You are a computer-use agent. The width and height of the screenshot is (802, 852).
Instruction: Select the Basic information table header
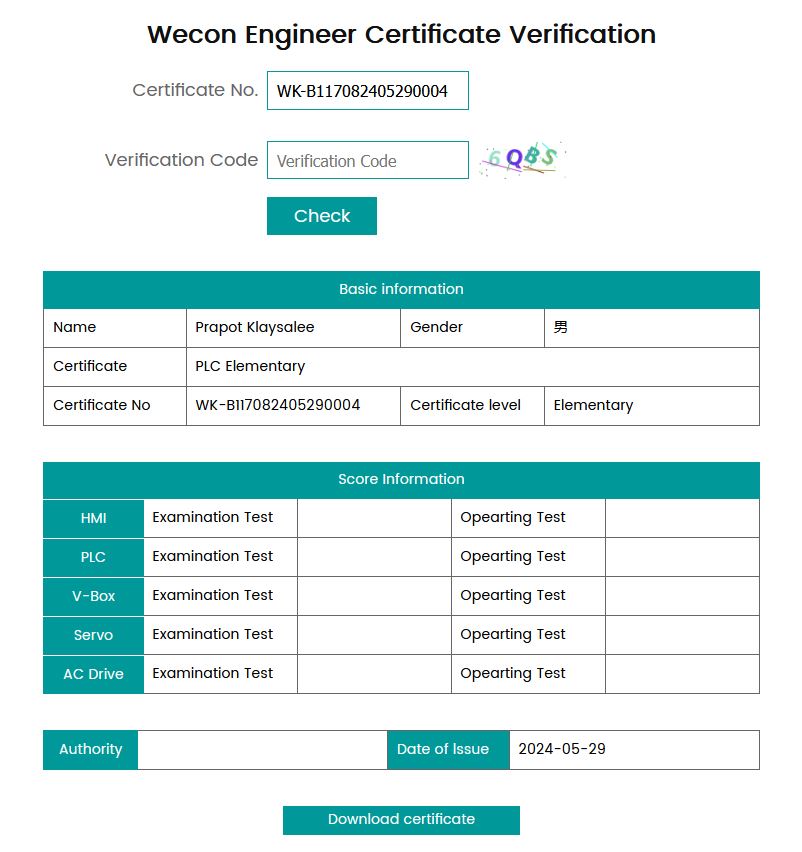click(401, 289)
